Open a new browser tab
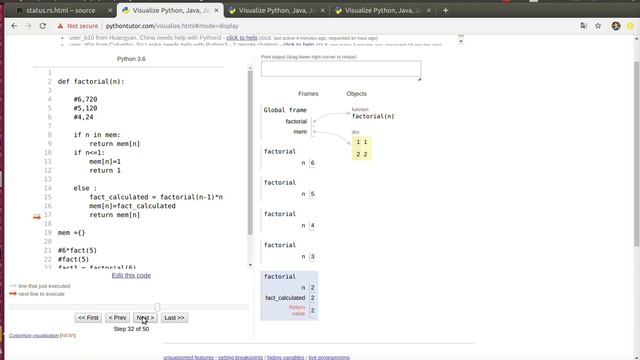640x360 pixels. pyautogui.click(x=445, y=11)
